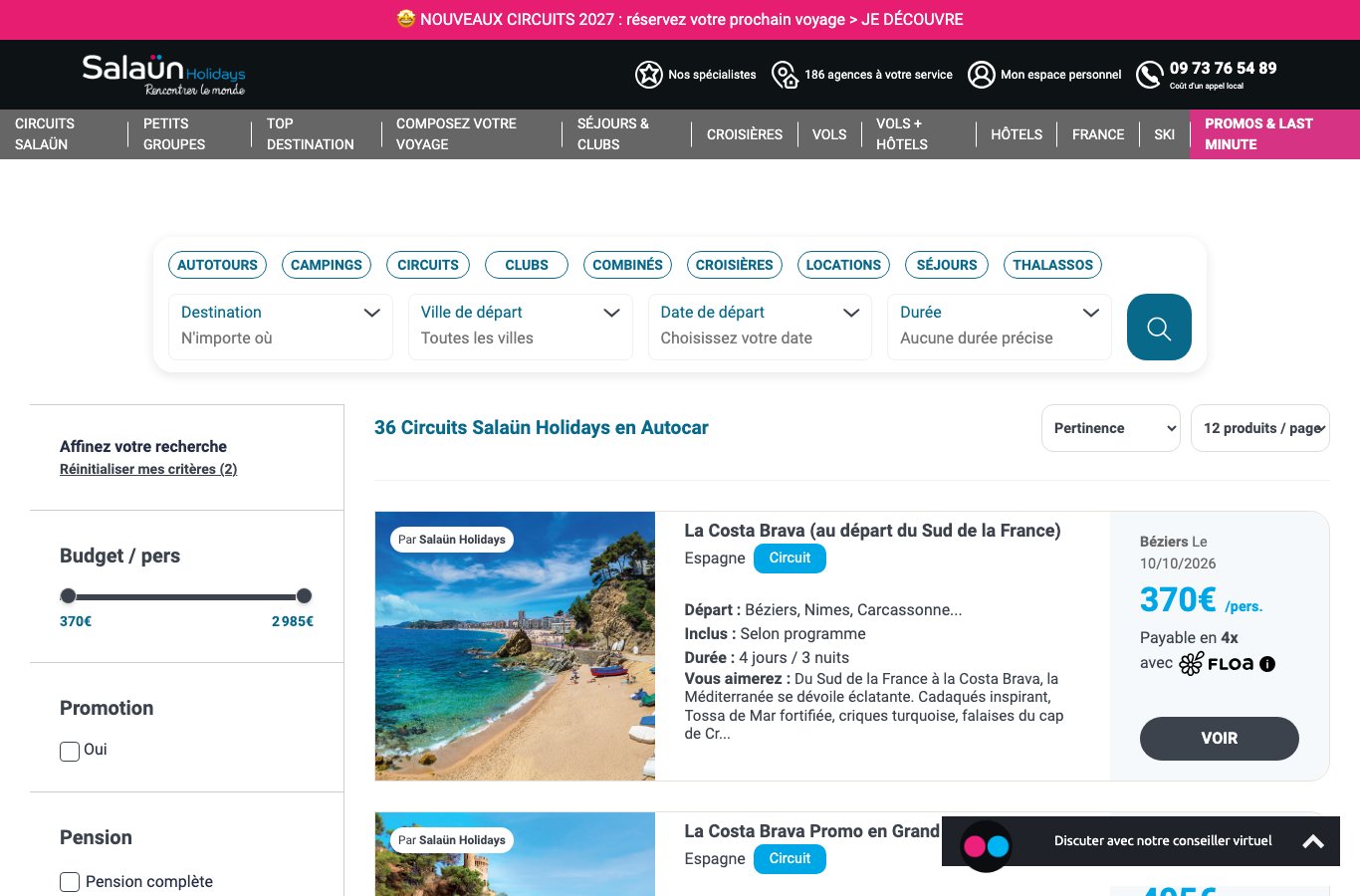
Task: Click the Circuit tag on Costa Brava Promo
Action: tap(790, 859)
